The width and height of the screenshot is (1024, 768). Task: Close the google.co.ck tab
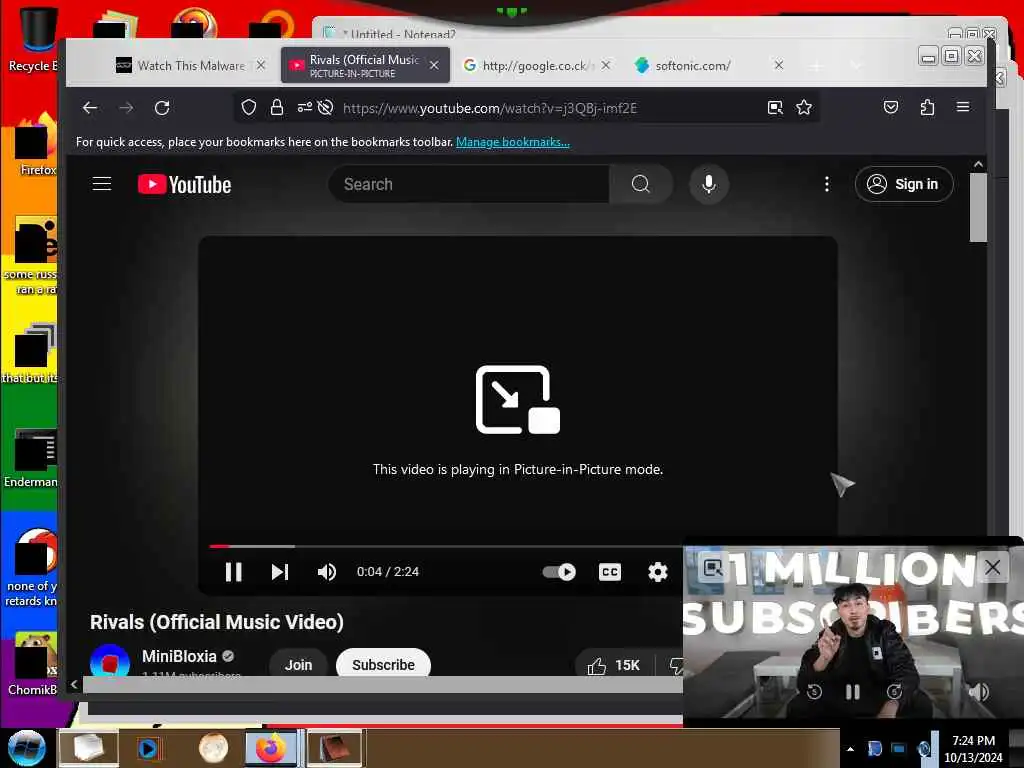[605, 65]
